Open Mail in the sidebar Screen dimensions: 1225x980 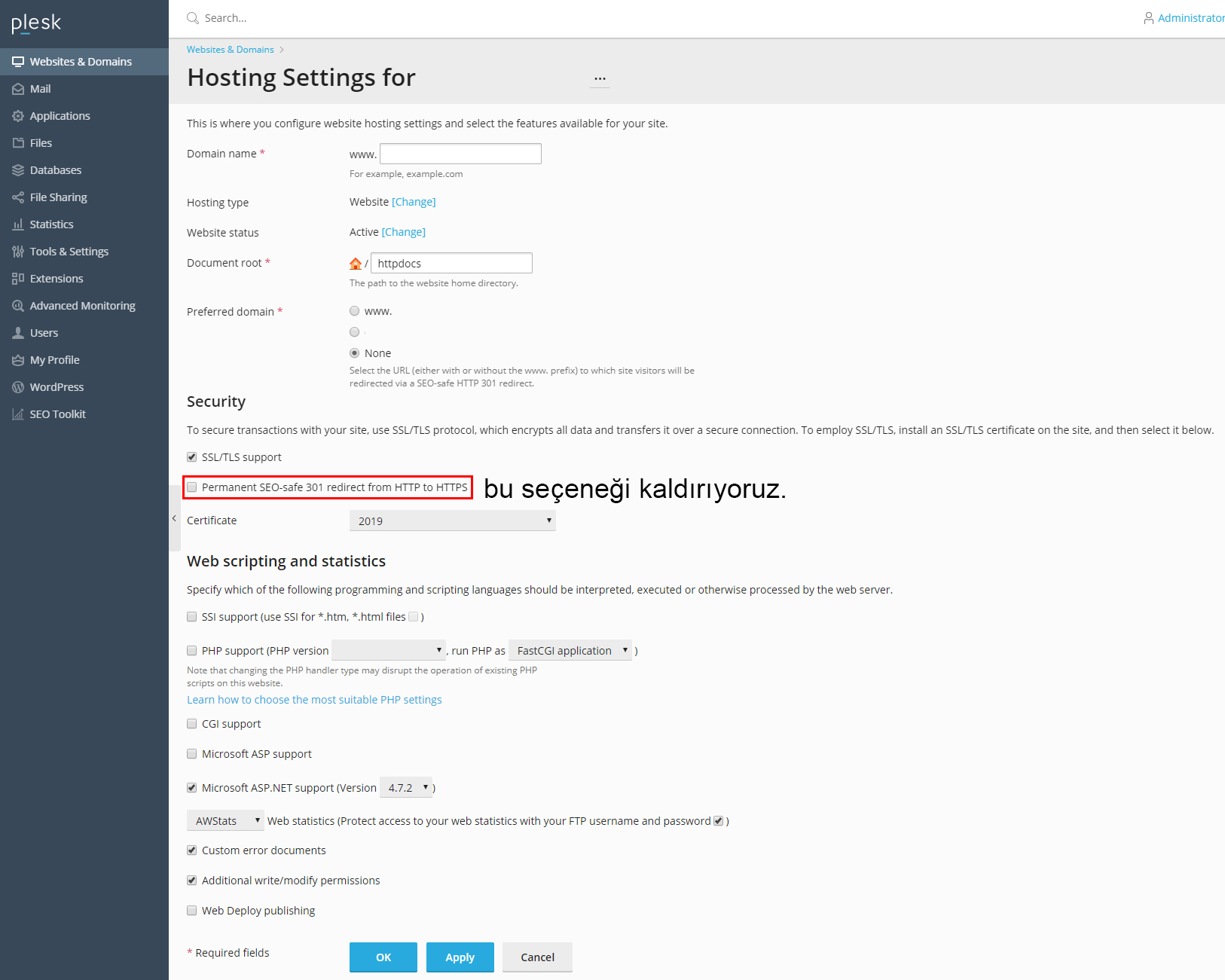point(84,89)
